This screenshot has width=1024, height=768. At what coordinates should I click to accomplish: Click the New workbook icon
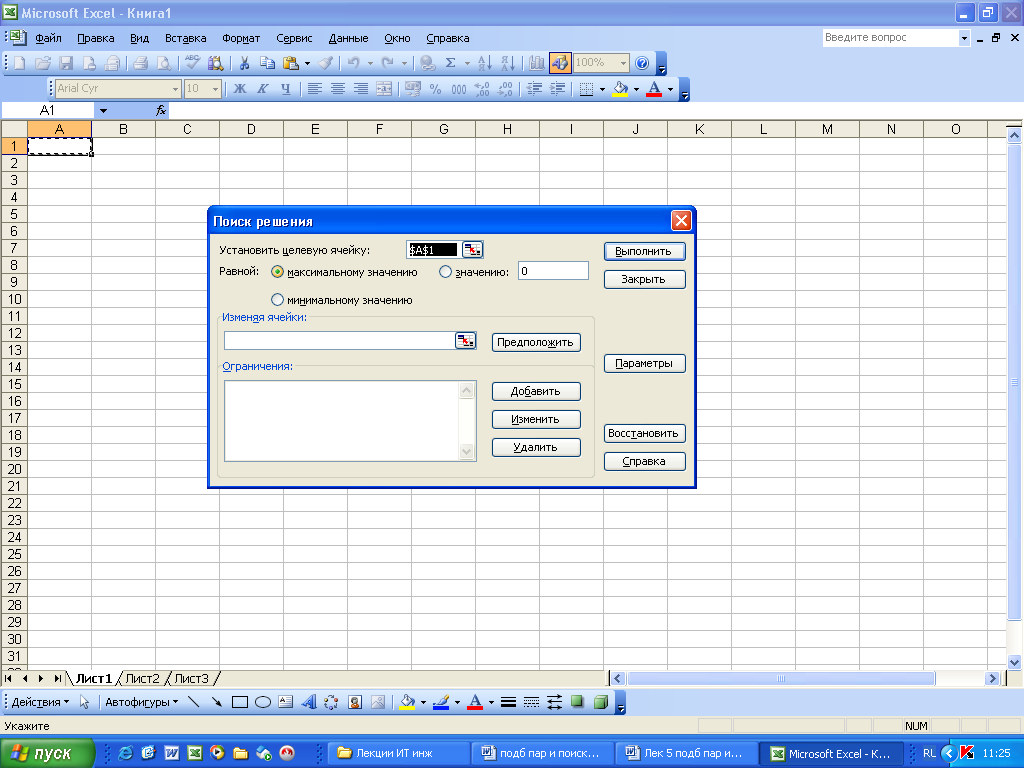(x=20, y=63)
